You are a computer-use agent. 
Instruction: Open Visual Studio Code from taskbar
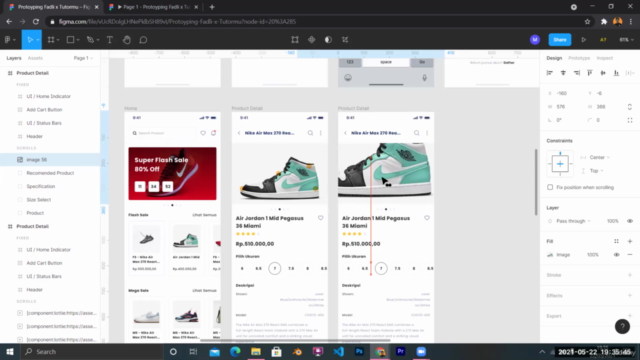[338, 351]
